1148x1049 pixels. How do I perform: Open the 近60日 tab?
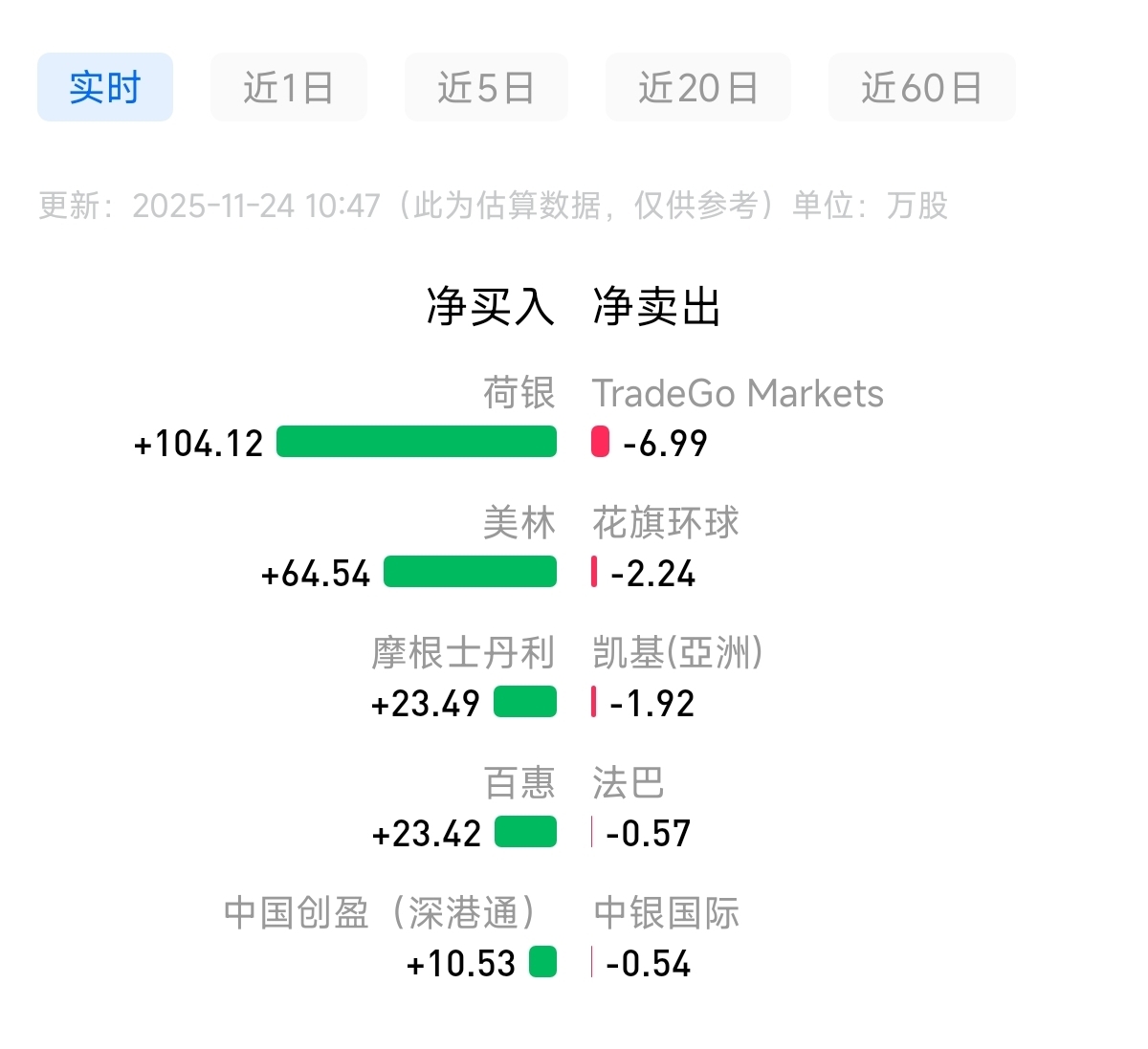921,88
